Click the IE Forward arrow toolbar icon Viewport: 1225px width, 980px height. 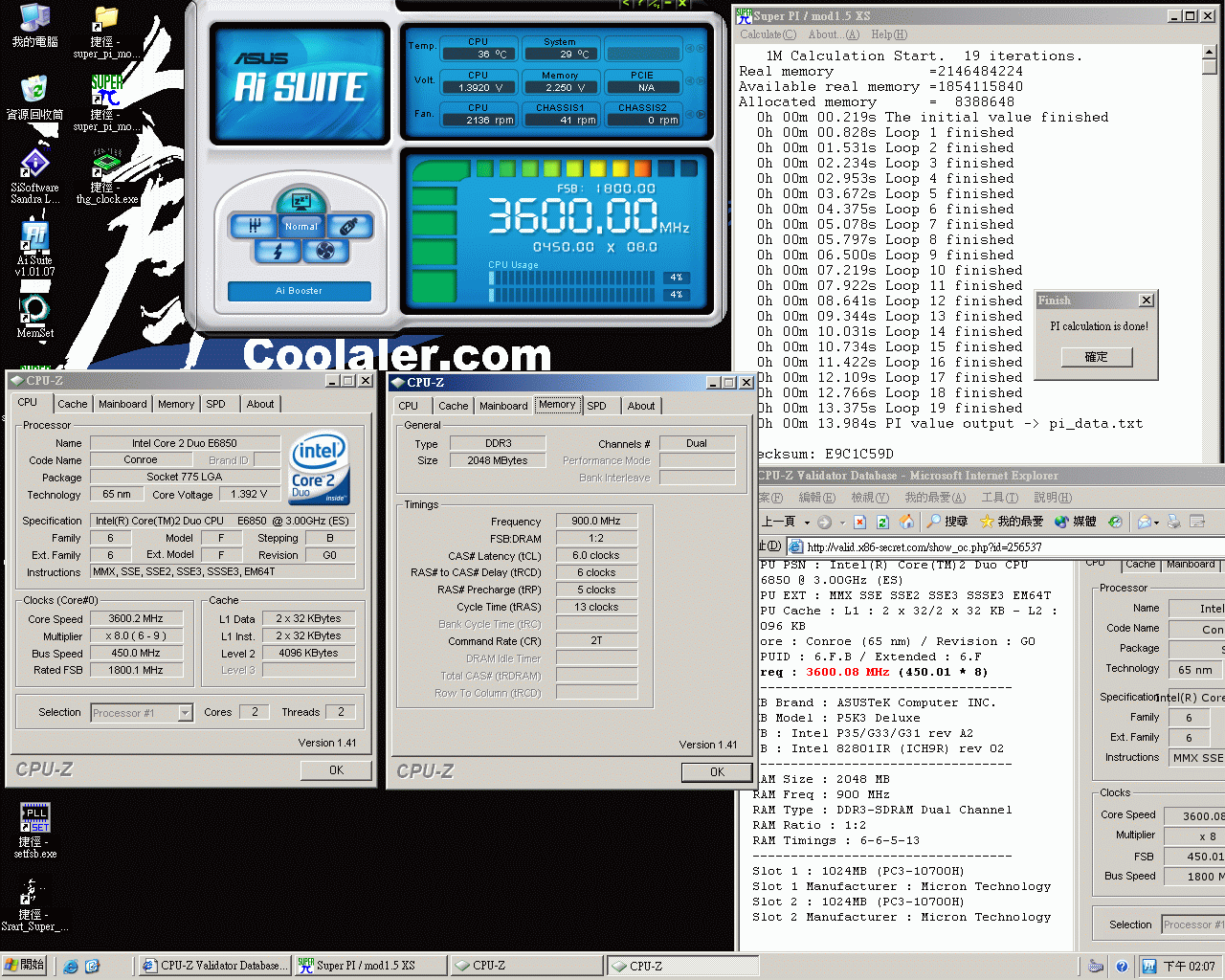pos(824,522)
